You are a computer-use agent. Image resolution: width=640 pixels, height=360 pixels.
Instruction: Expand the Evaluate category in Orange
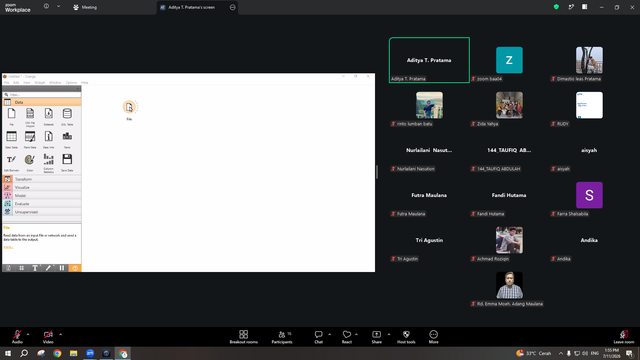pos(42,204)
